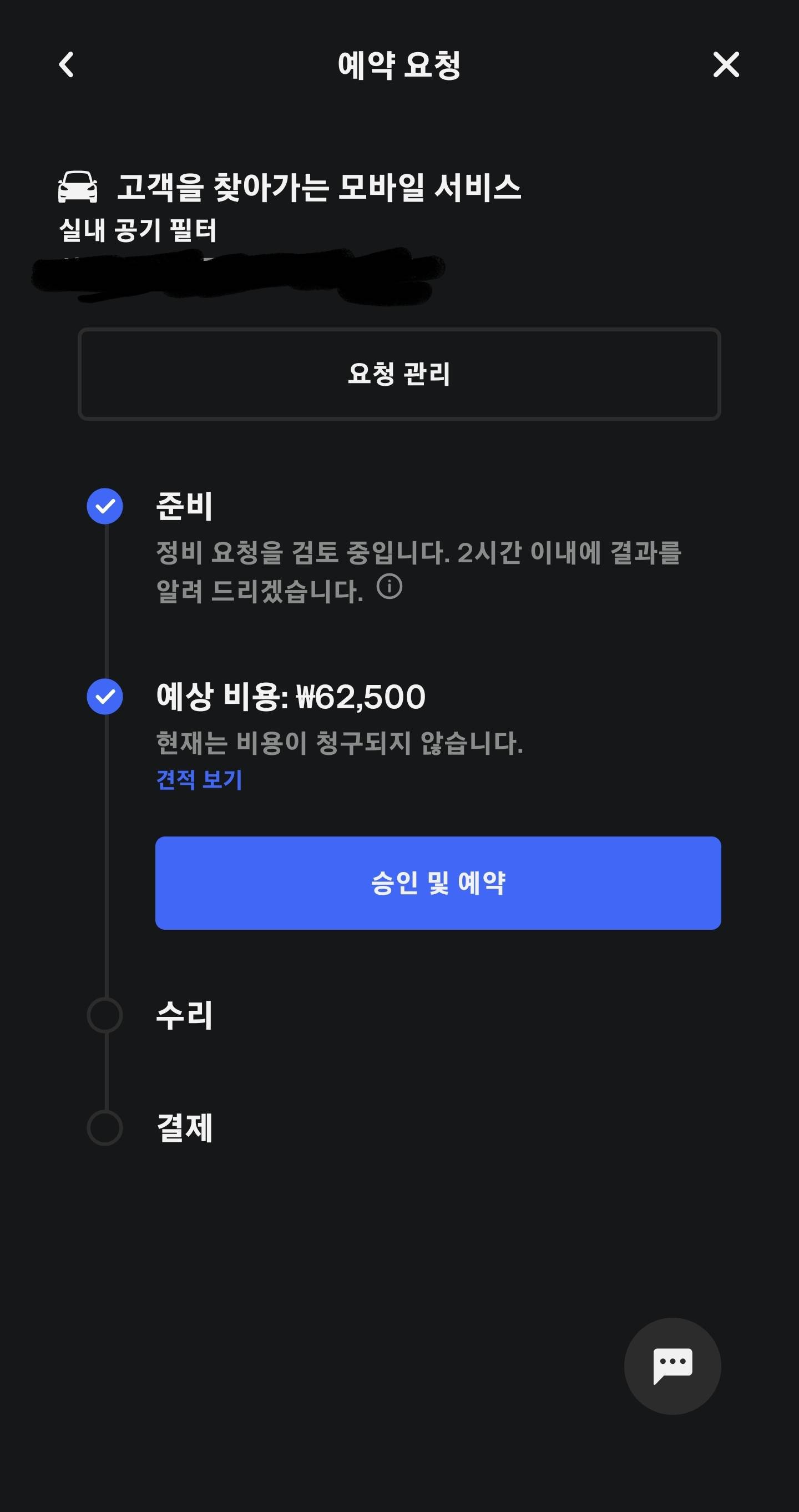
Task: Go back using the left chevron arrow
Action: coord(66,64)
